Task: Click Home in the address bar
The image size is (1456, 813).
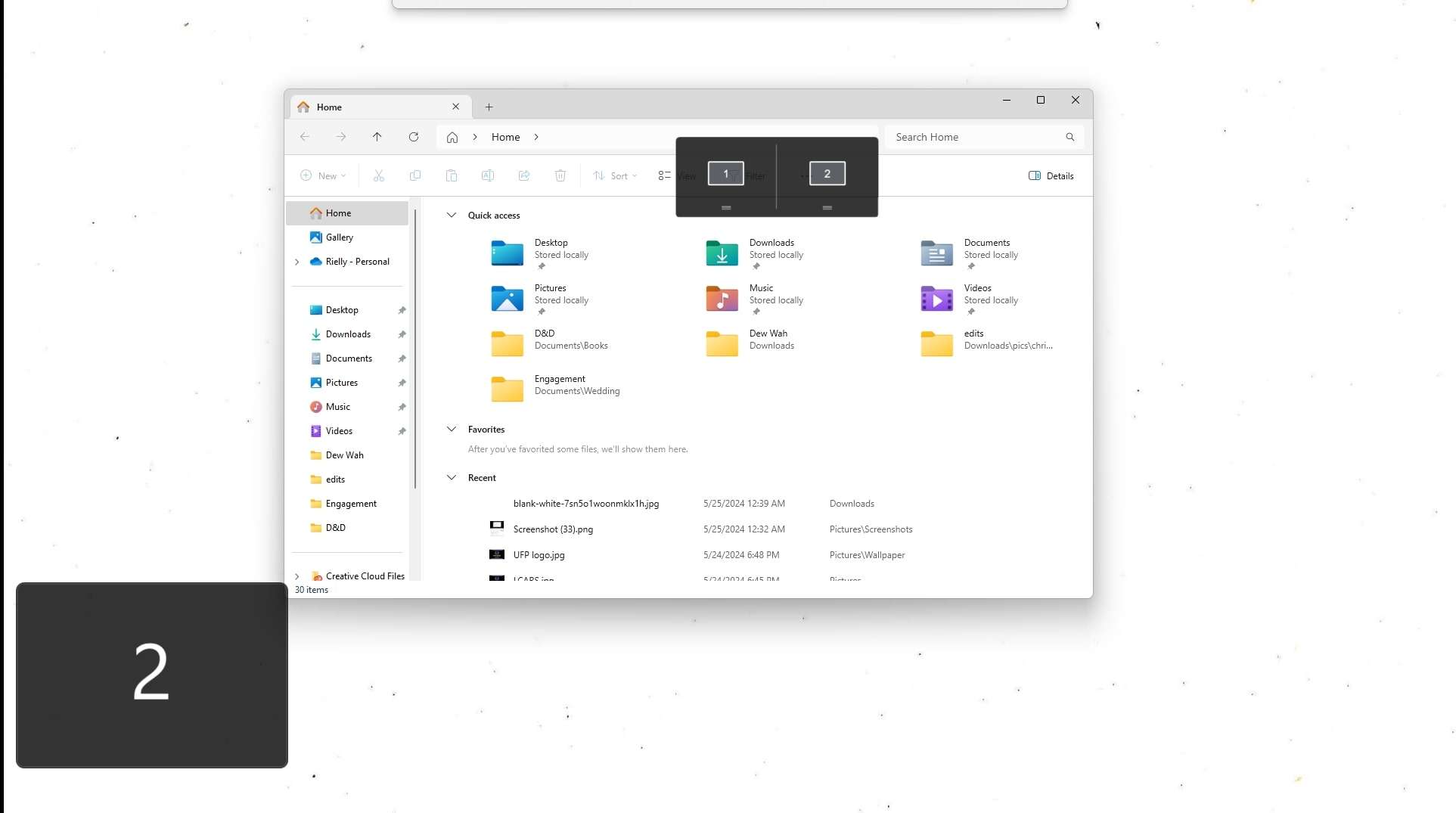Action: pyautogui.click(x=505, y=137)
